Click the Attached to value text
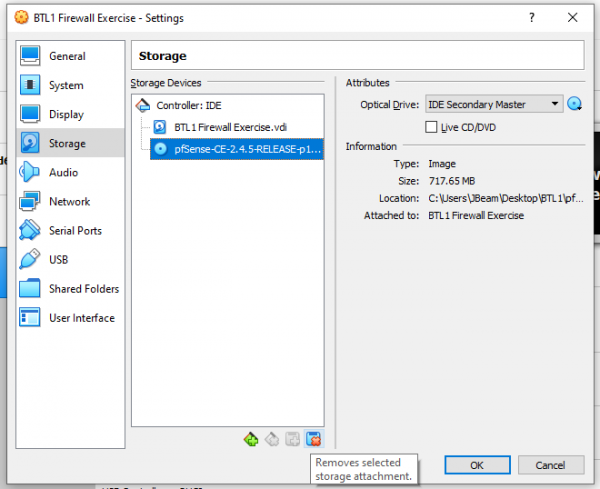Viewport: 600px width, 489px height. (476, 215)
